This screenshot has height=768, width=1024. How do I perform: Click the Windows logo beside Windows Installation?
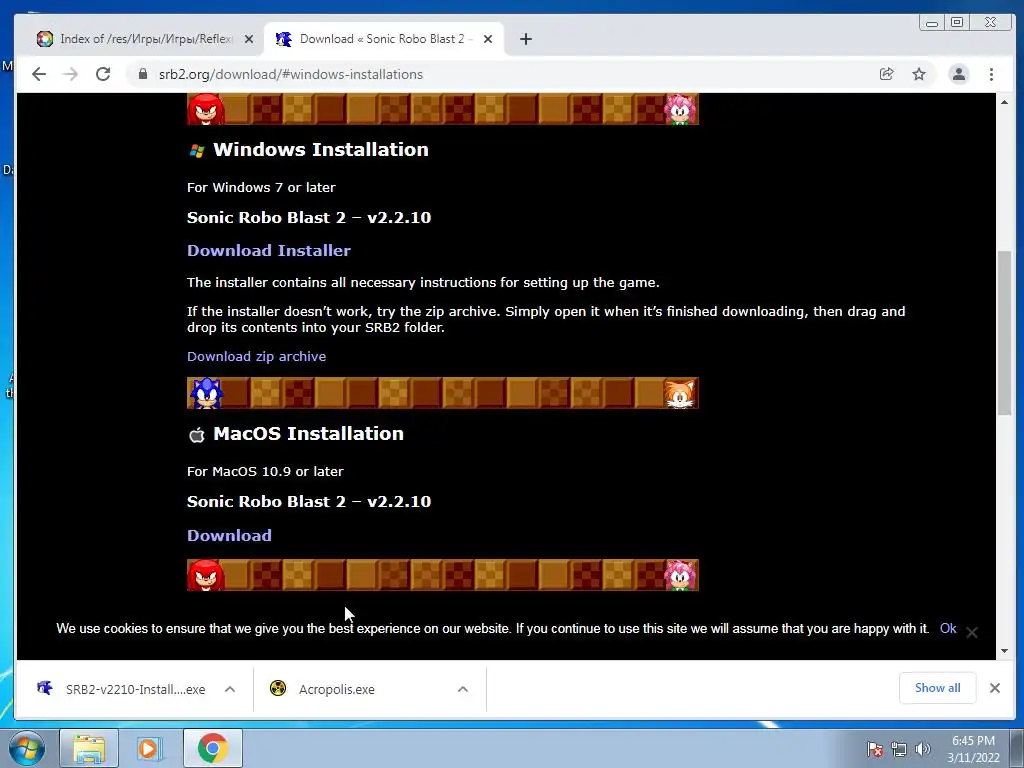tap(197, 151)
